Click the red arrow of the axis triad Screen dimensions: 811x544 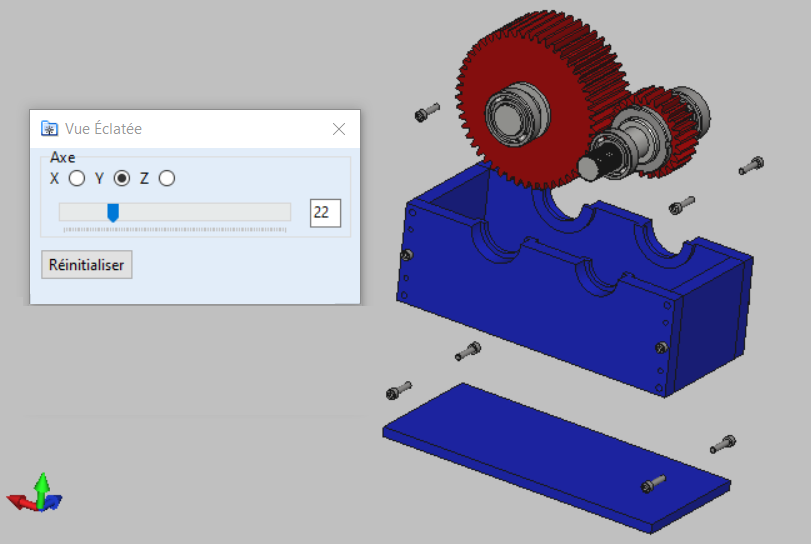[19, 498]
